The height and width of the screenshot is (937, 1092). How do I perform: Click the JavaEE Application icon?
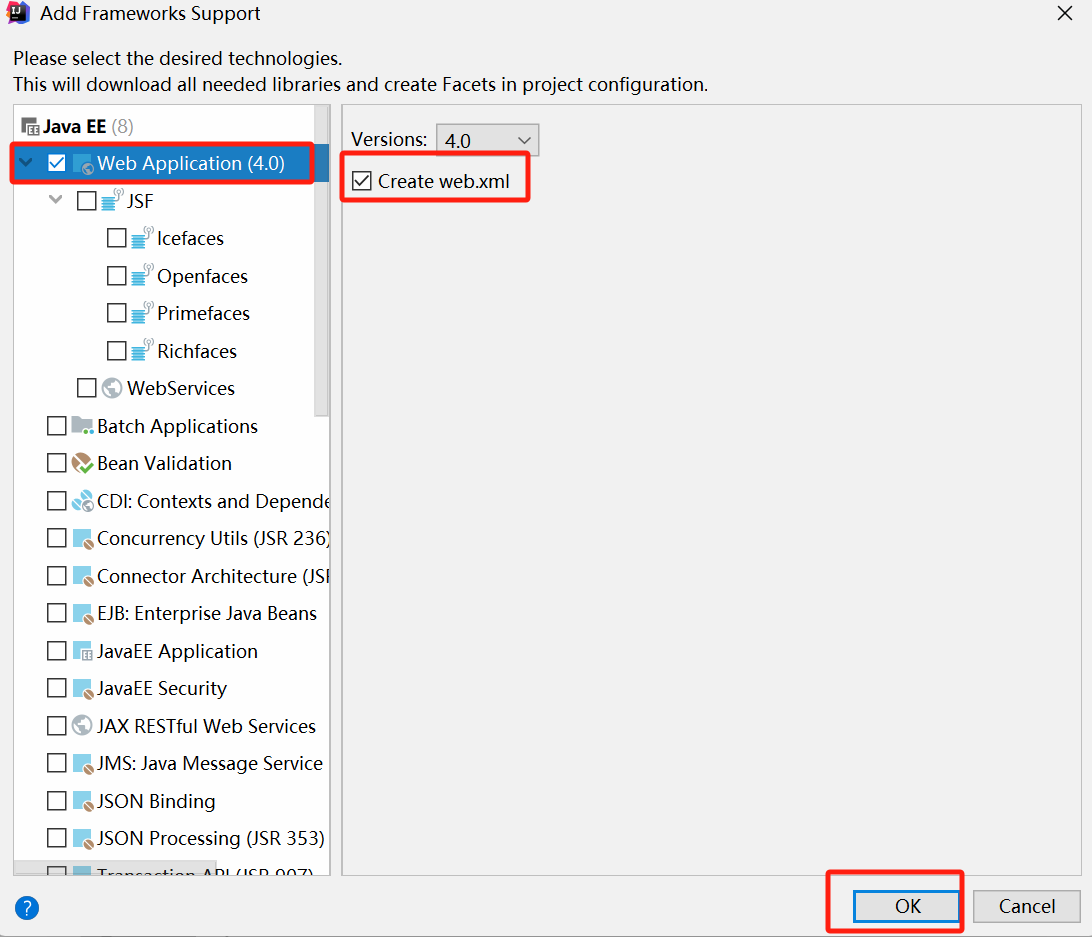point(83,651)
